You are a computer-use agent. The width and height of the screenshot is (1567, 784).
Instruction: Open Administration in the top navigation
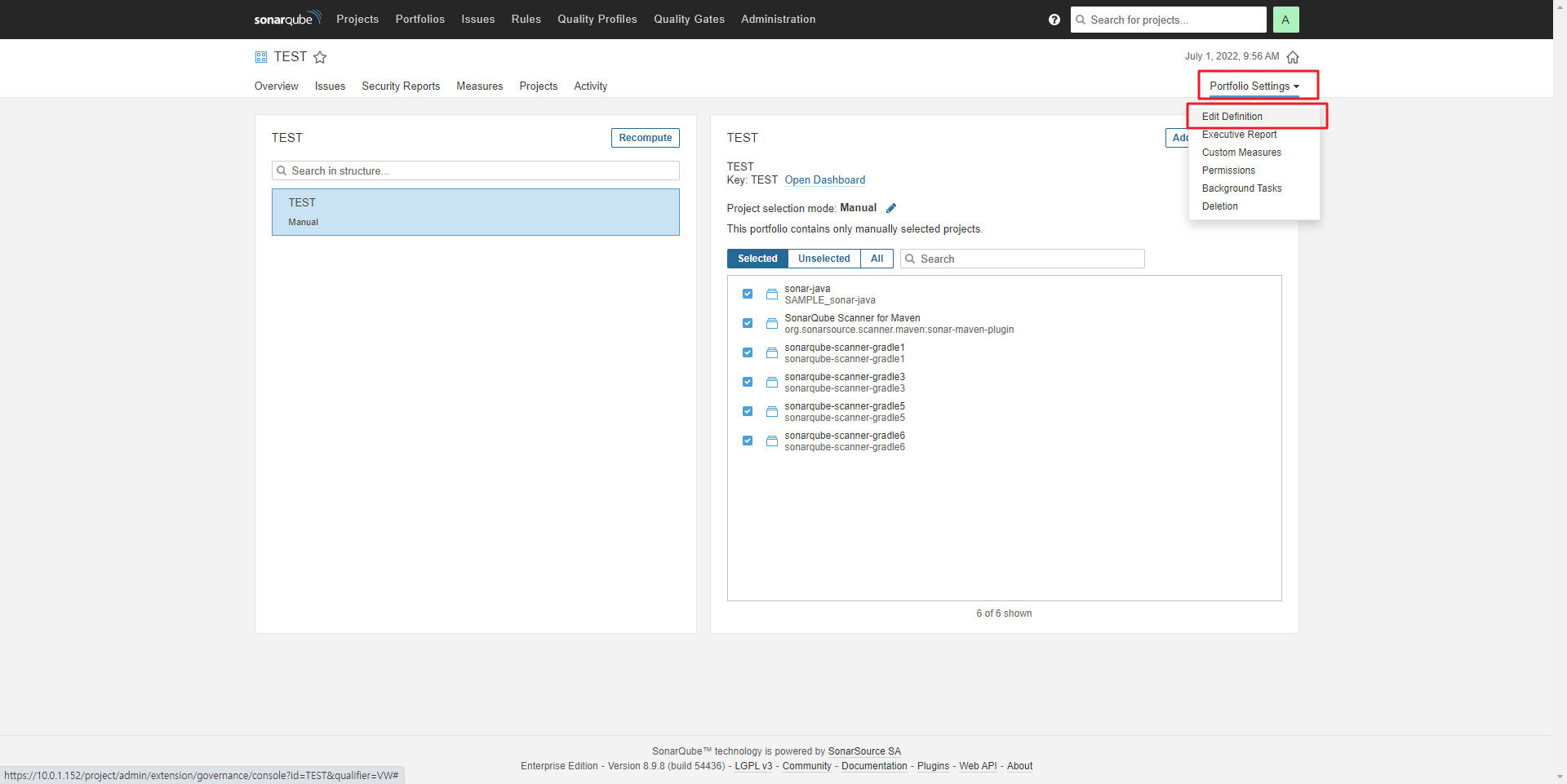779,20
